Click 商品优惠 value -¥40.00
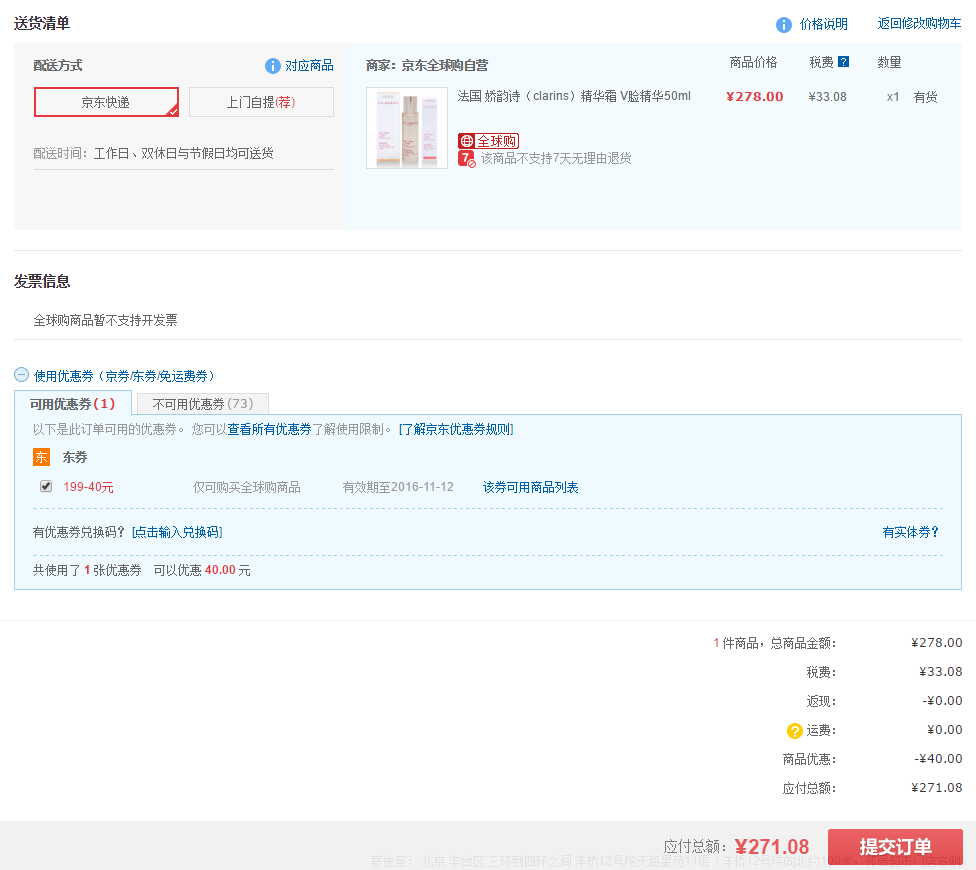Viewport: 976px width, 870px height. (x=938, y=759)
